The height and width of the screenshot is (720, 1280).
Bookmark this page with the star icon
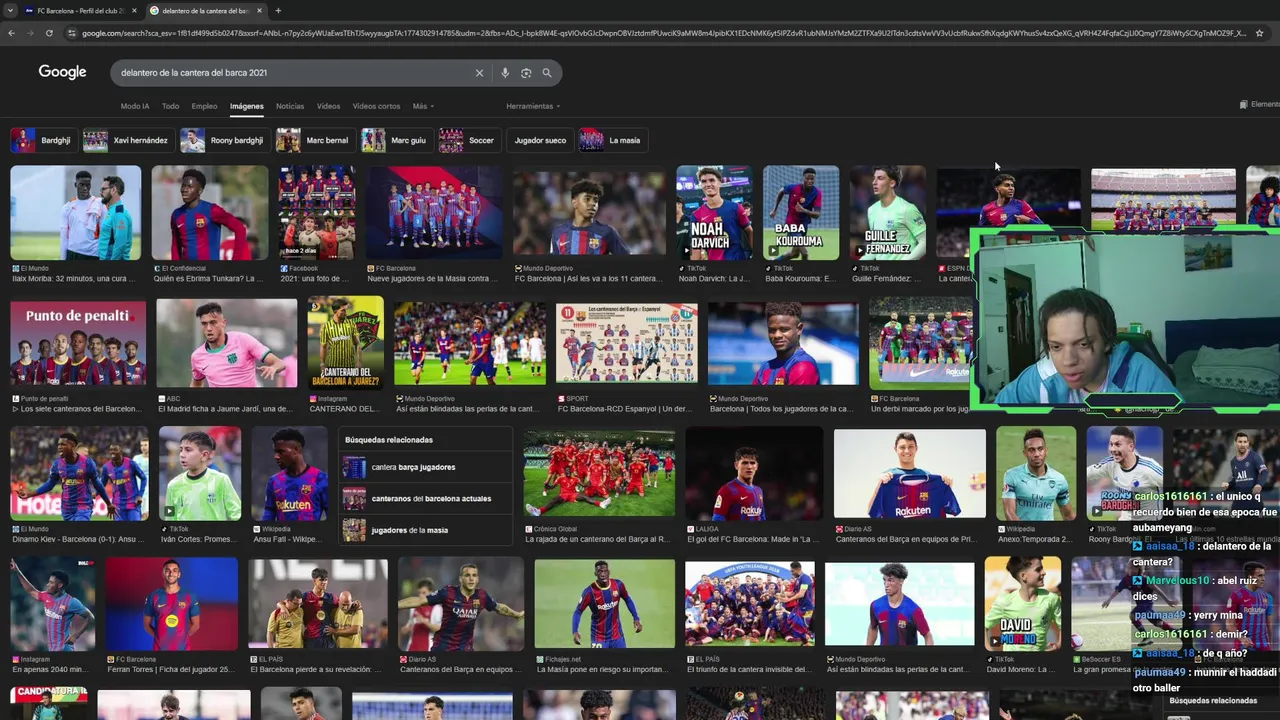(x=1259, y=33)
